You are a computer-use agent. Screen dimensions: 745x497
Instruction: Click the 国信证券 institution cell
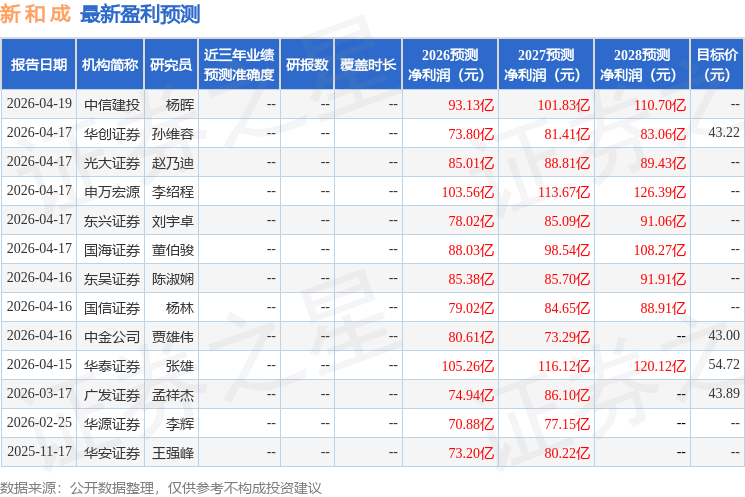pyautogui.click(x=112, y=308)
